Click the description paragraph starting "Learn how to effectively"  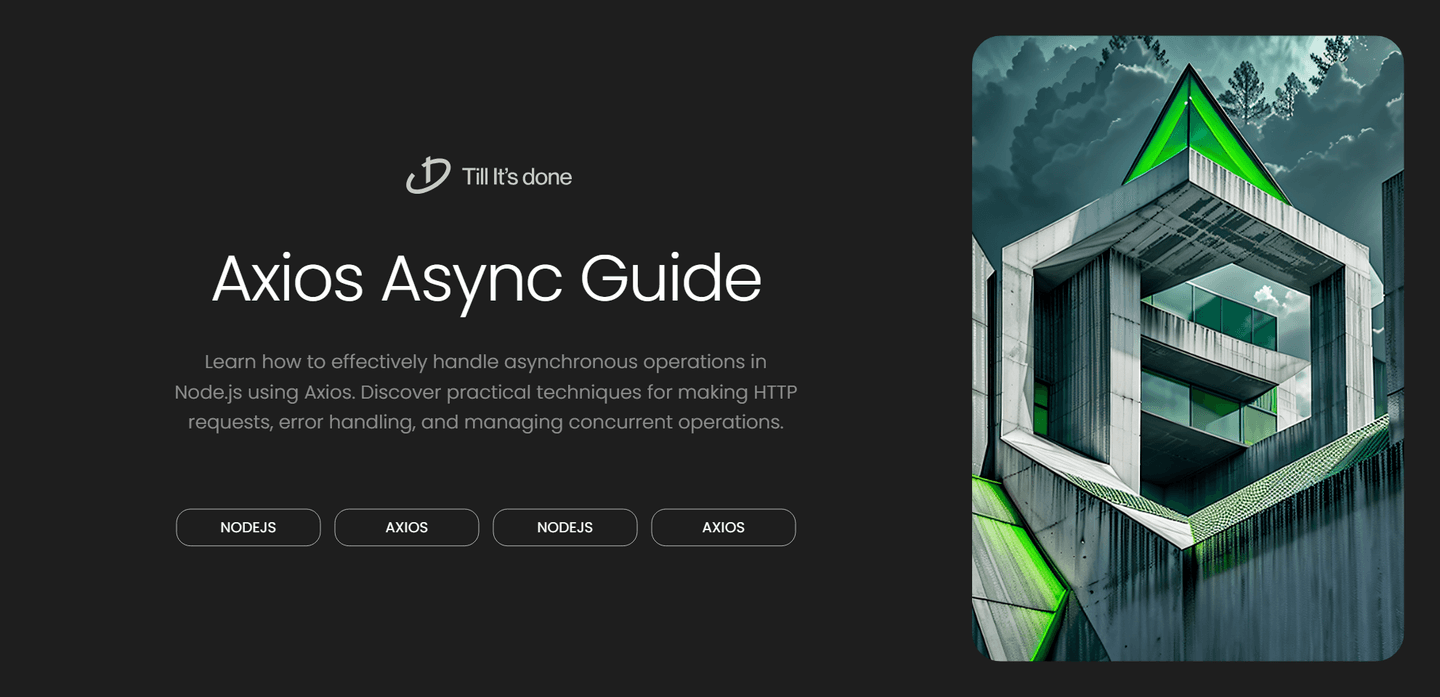[486, 392]
